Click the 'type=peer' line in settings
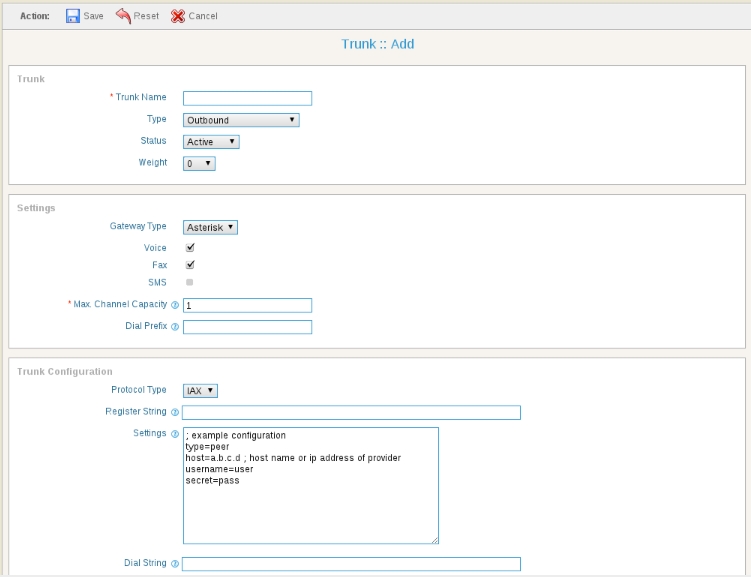This screenshot has height=577, width=751. (x=207, y=447)
